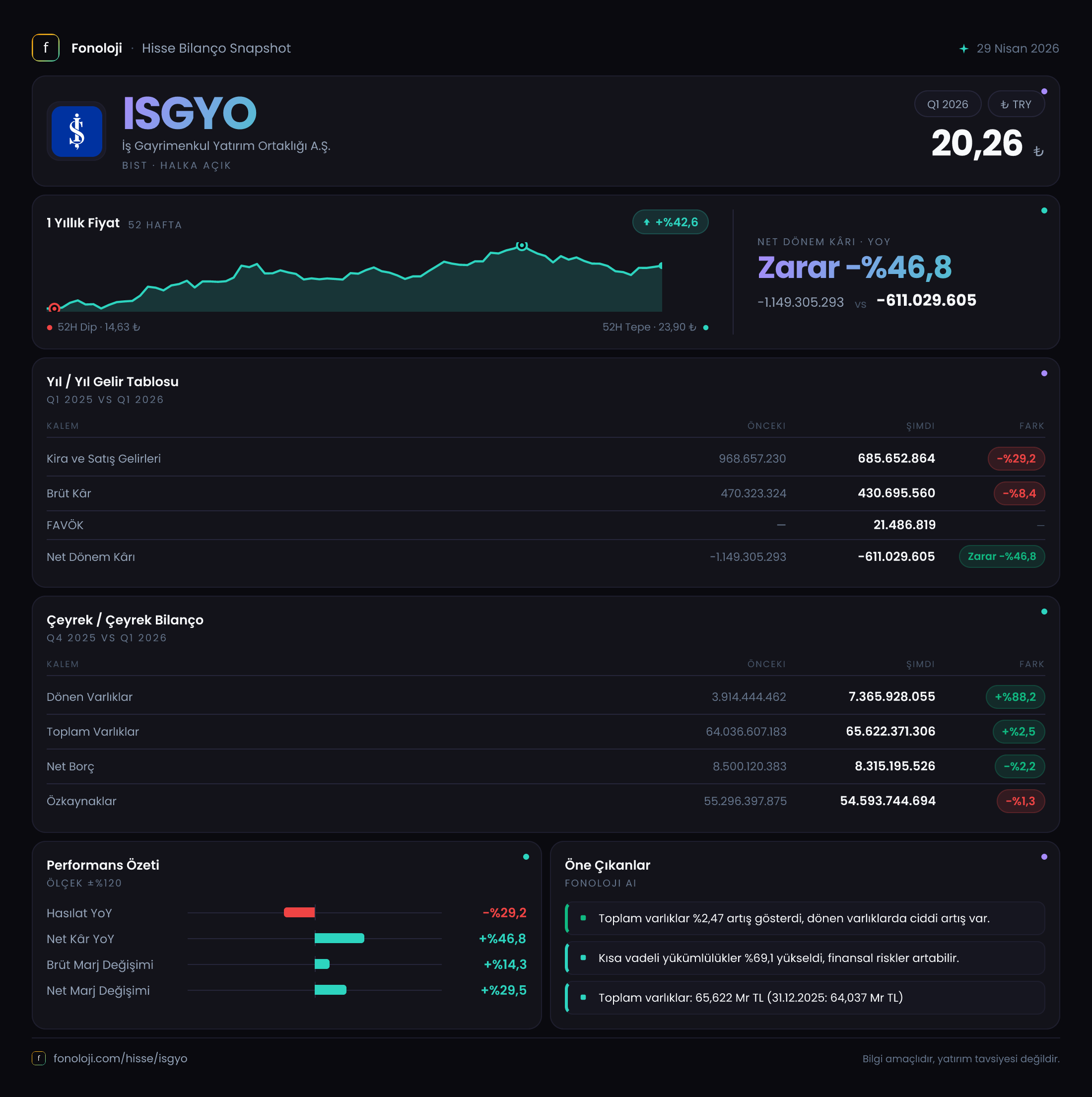Click the share price 20,26
Image resolution: width=1092 pixels, height=1097 pixels.
977,143
